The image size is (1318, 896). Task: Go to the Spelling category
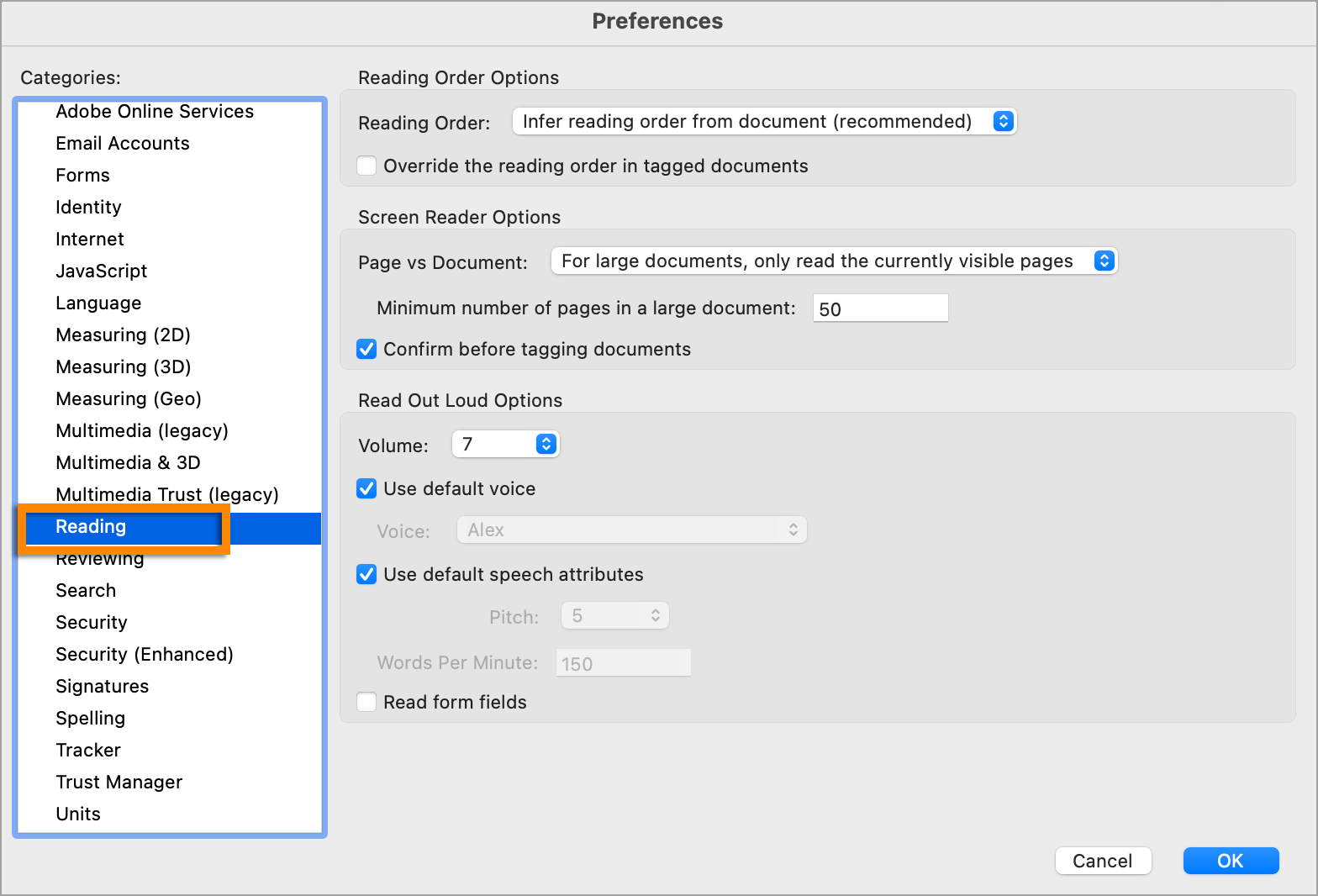click(90, 719)
